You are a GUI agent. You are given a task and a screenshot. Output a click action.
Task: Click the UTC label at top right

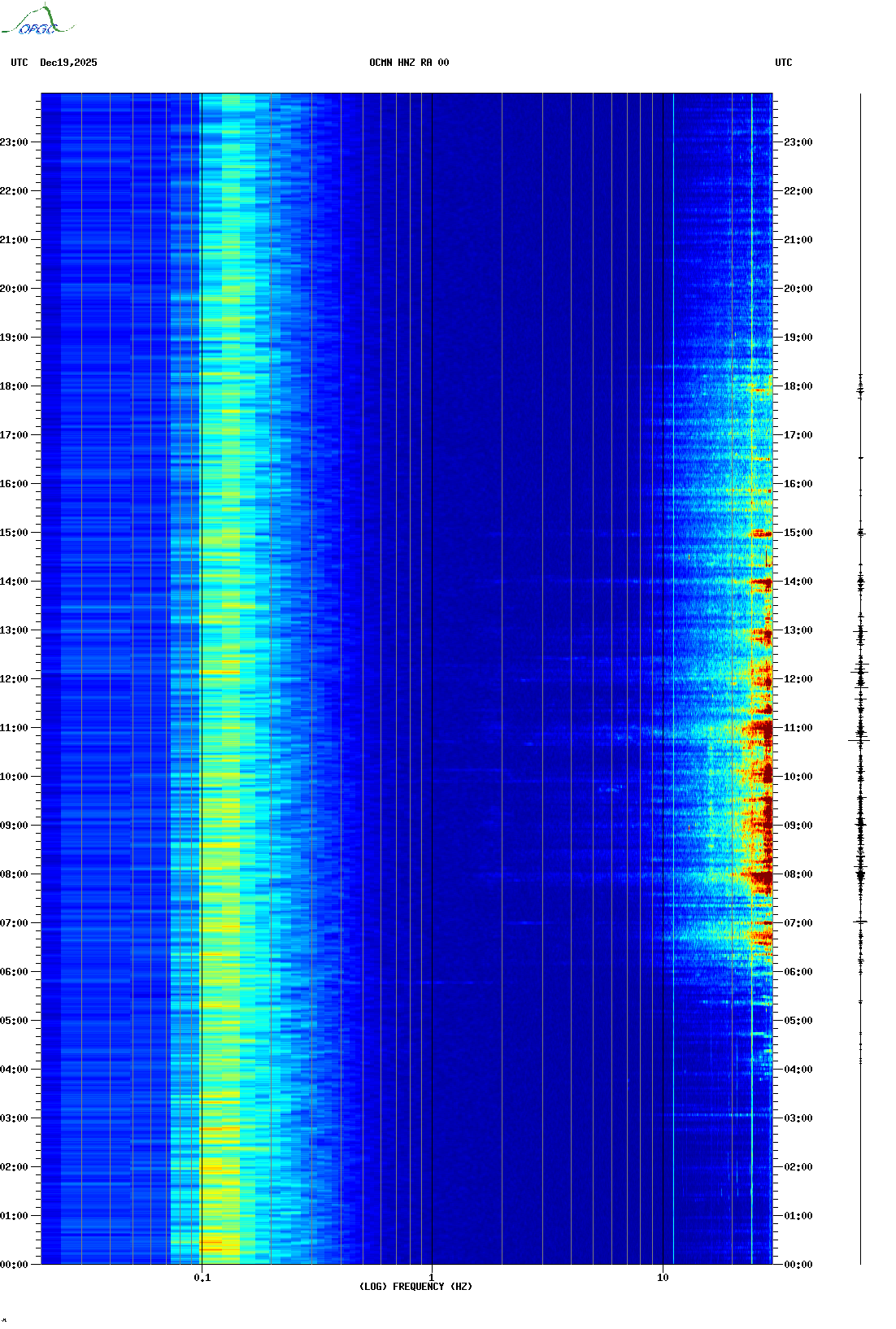[783, 63]
